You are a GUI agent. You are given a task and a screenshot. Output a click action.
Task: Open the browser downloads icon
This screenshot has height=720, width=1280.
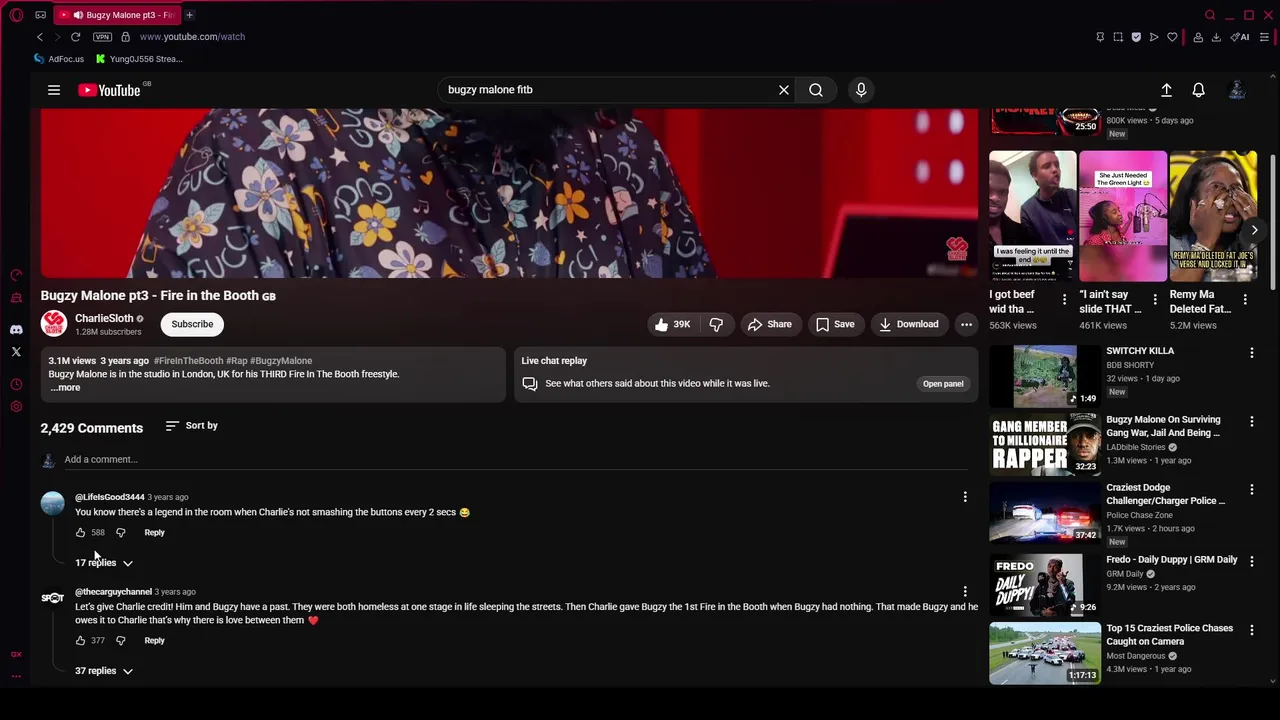(1216, 37)
